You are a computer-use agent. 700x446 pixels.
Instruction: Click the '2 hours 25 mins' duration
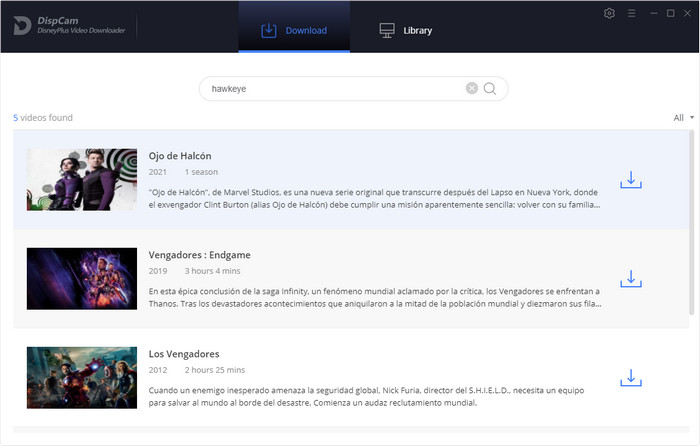[x=215, y=370]
